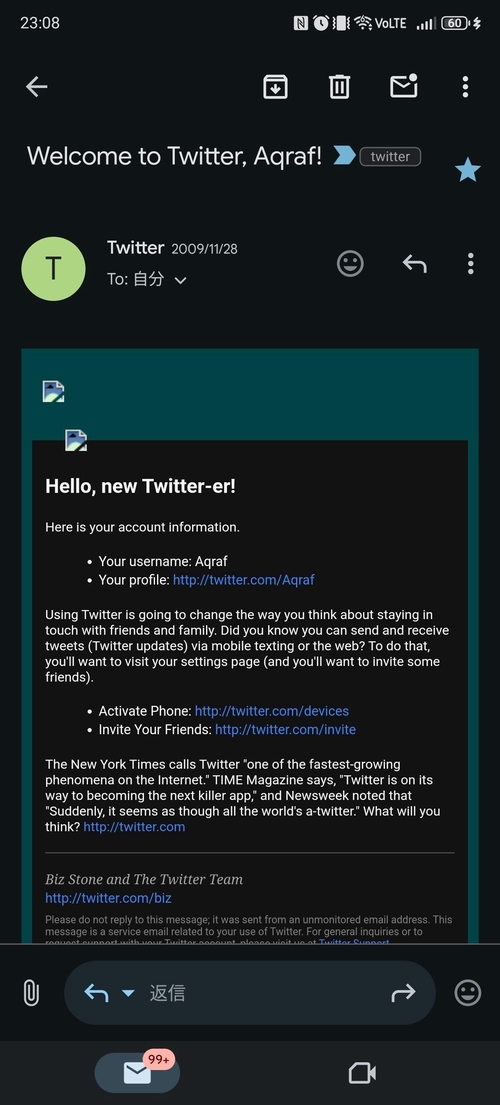Delete the email using trash icon
The height and width of the screenshot is (1105, 500).
(x=339, y=87)
